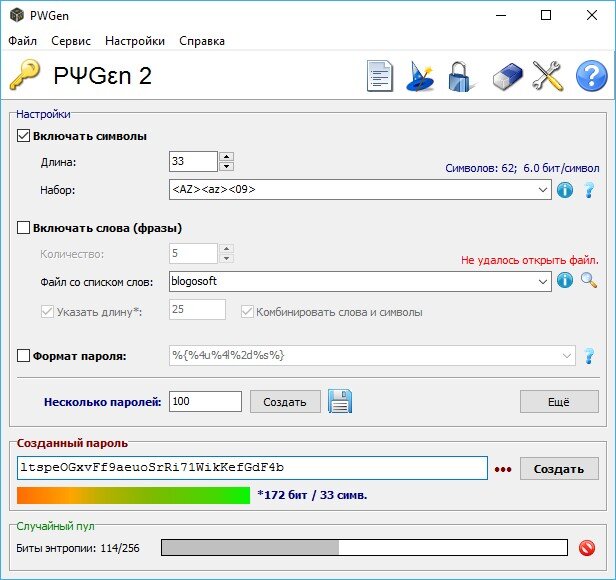Click the entropy bits progress bar
Viewport: 616px width, 580px height.
click(x=364, y=547)
